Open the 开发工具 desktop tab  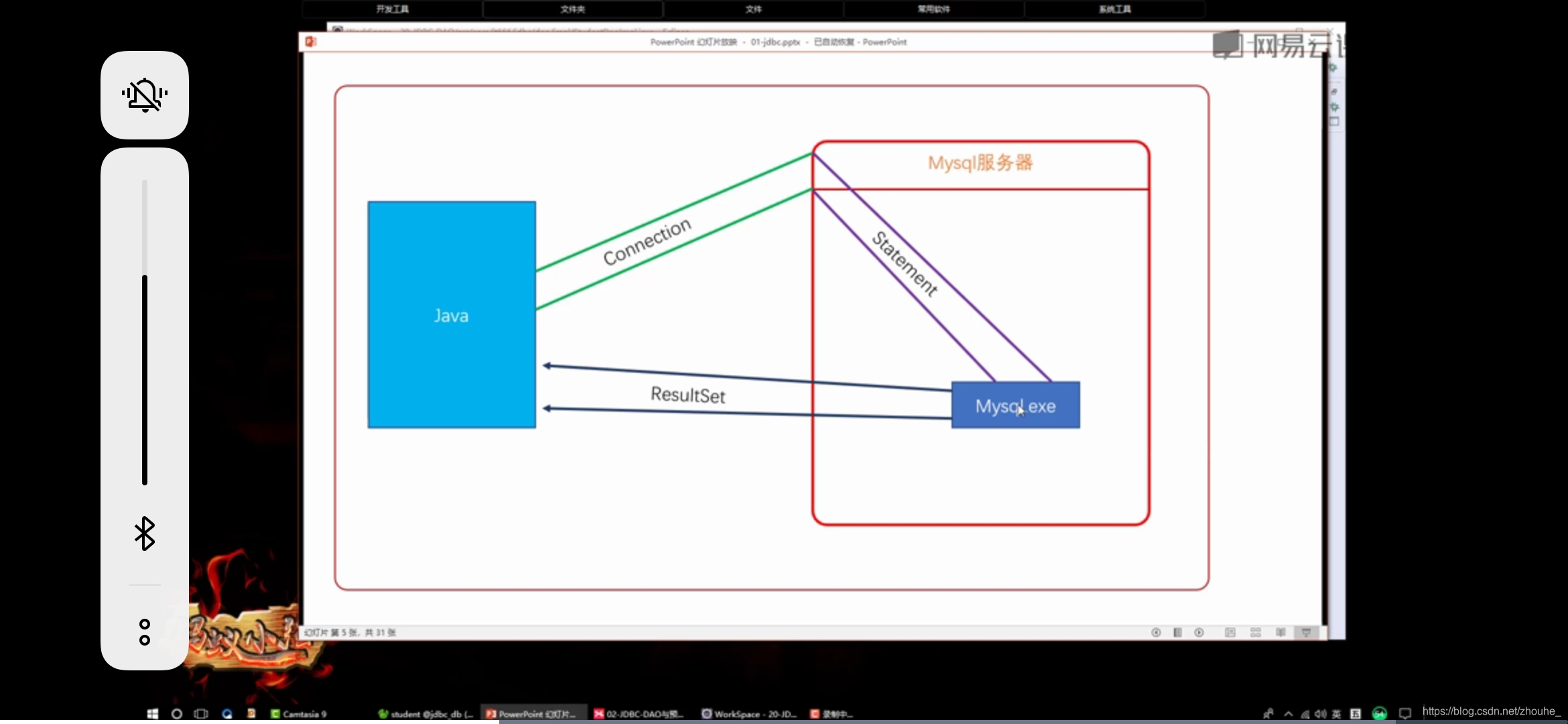pyautogui.click(x=392, y=9)
